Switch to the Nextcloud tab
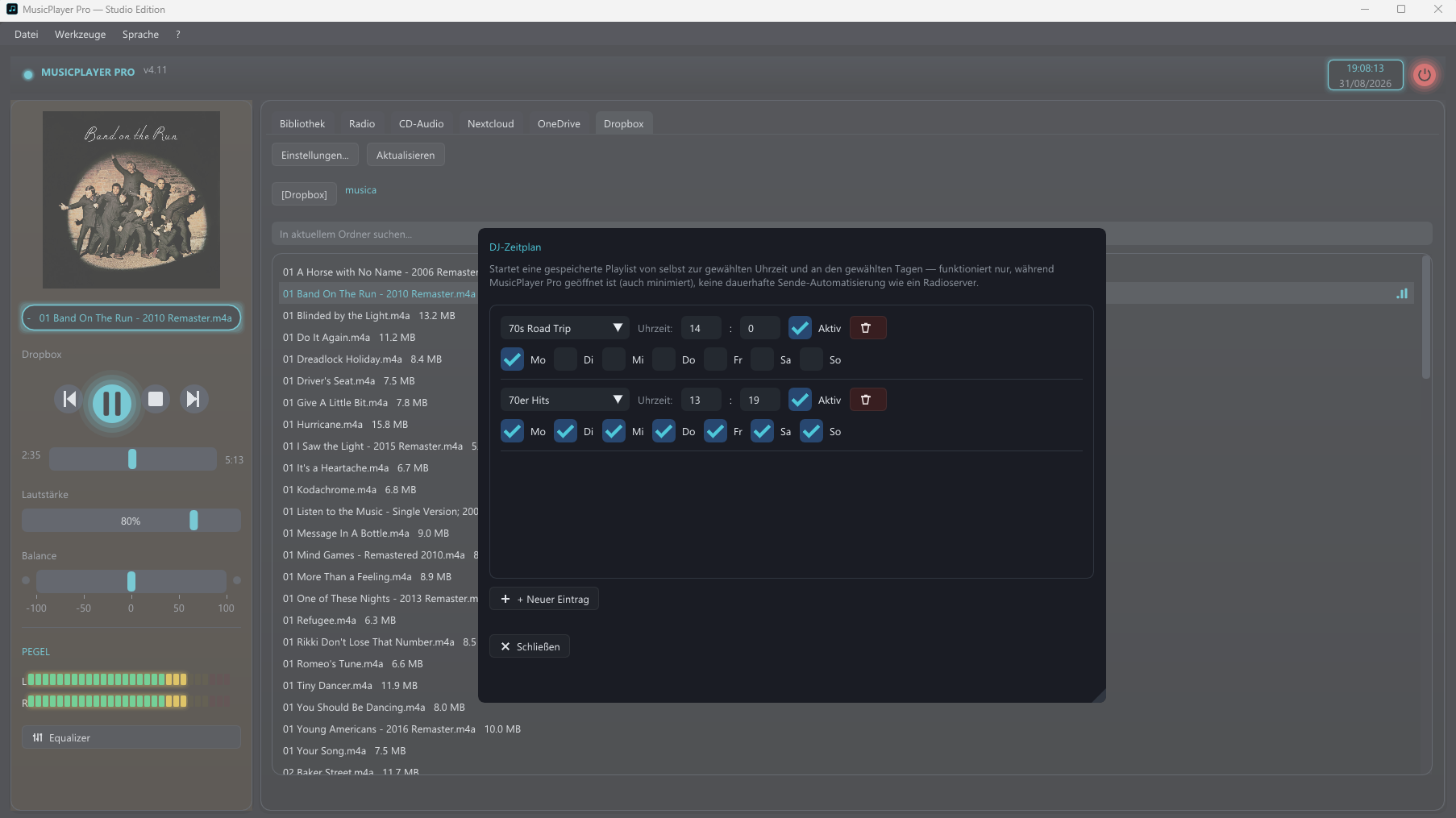The height and width of the screenshot is (818, 1456). pos(491,123)
